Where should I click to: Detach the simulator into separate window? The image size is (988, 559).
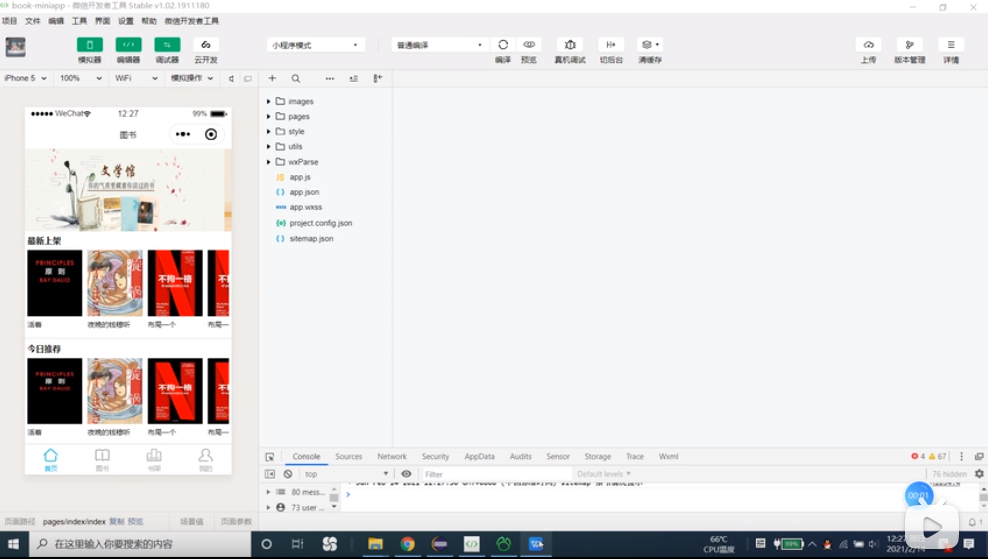248,79
